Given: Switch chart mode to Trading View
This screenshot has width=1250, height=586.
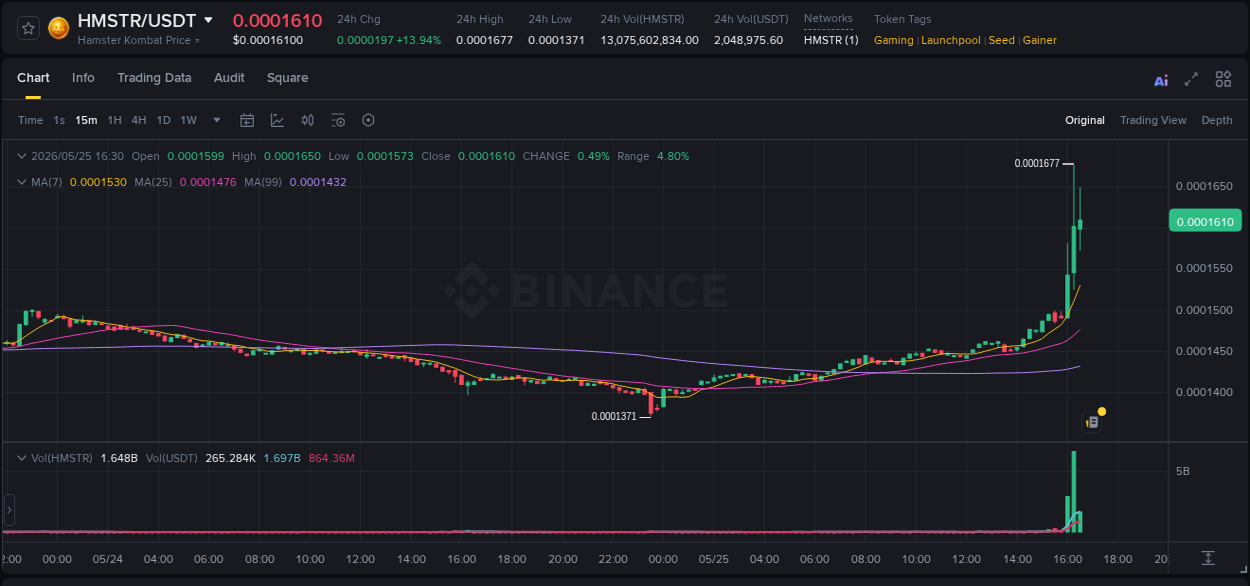Looking at the screenshot, I should click(1153, 120).
